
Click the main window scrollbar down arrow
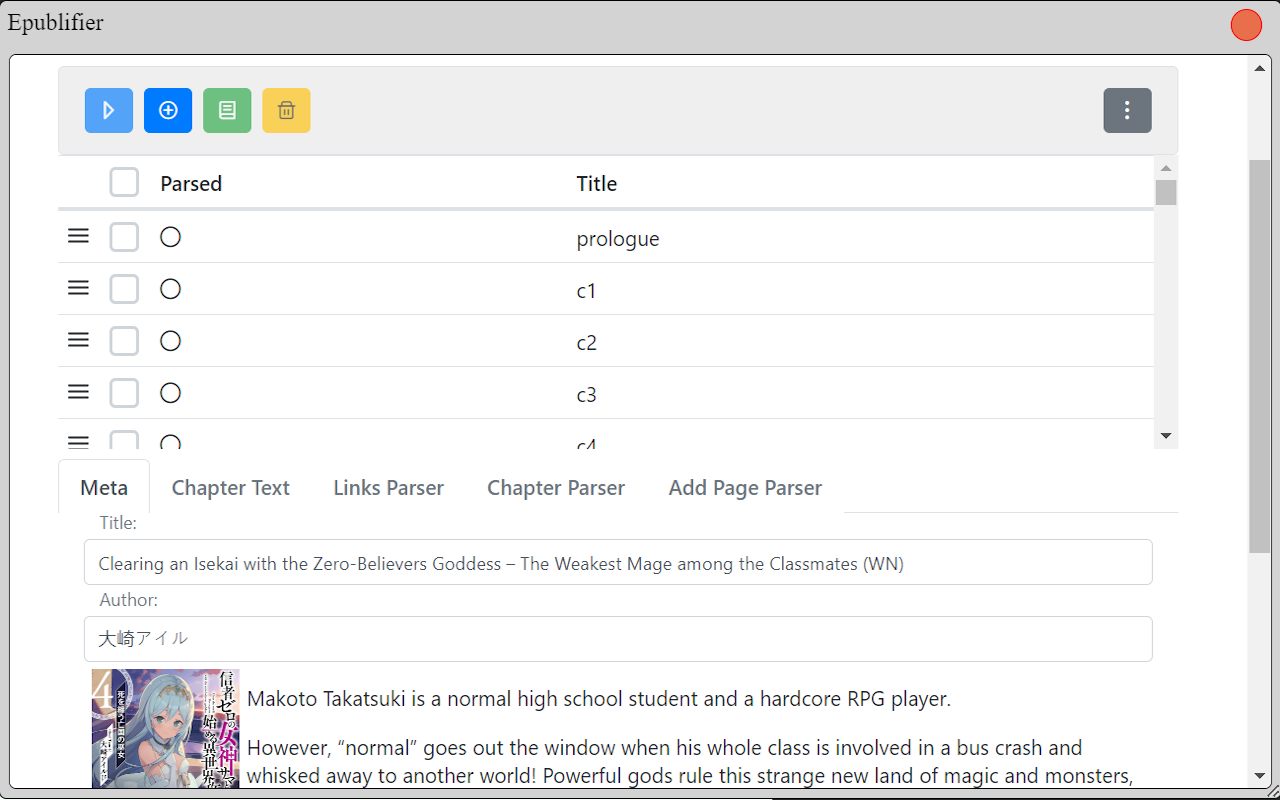(x=1260, y=776)
